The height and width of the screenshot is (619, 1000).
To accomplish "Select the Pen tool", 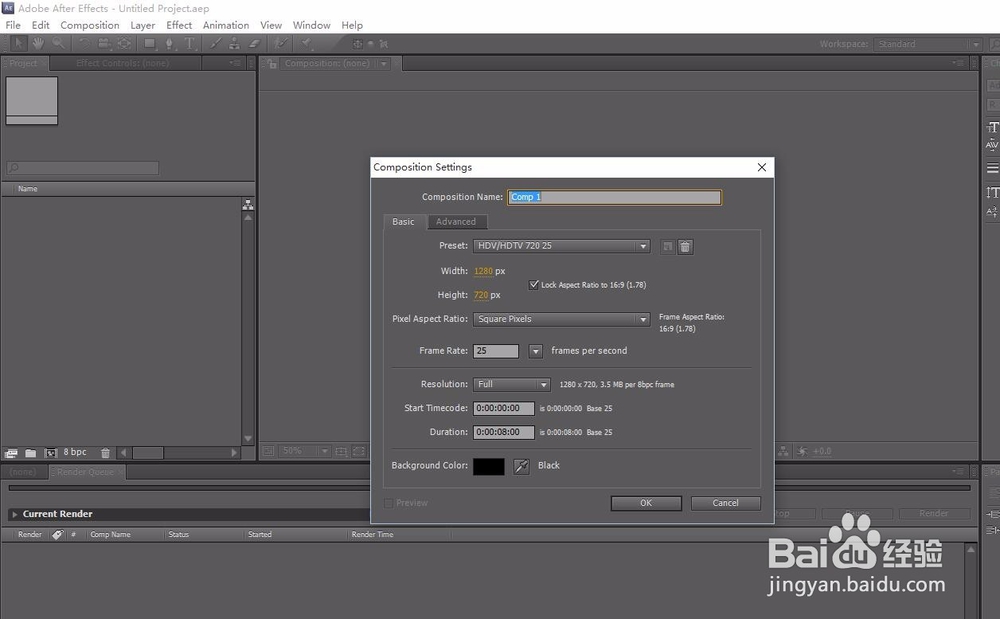I will pos(170,43).
